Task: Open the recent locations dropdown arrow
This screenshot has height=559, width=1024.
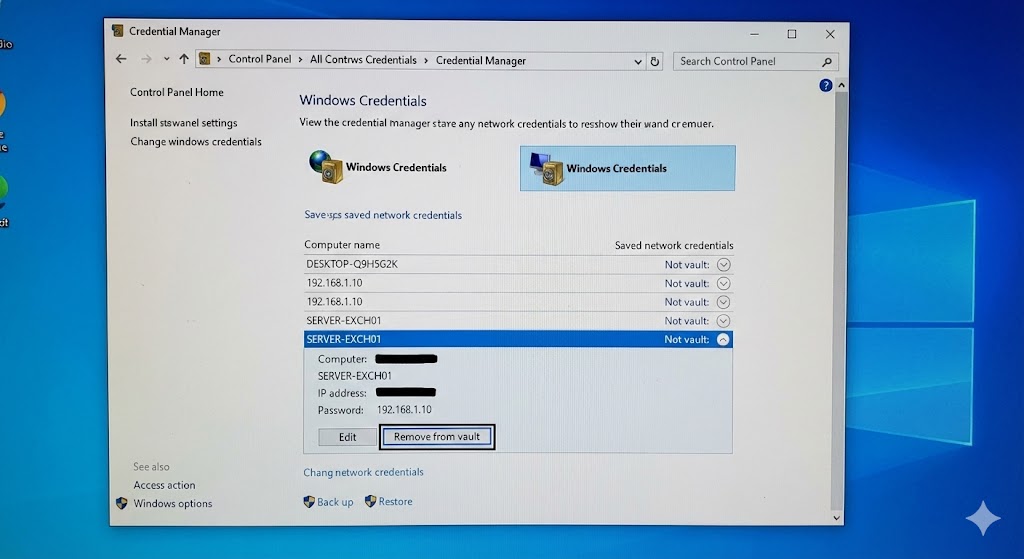Action: click(x=167, y=59)
